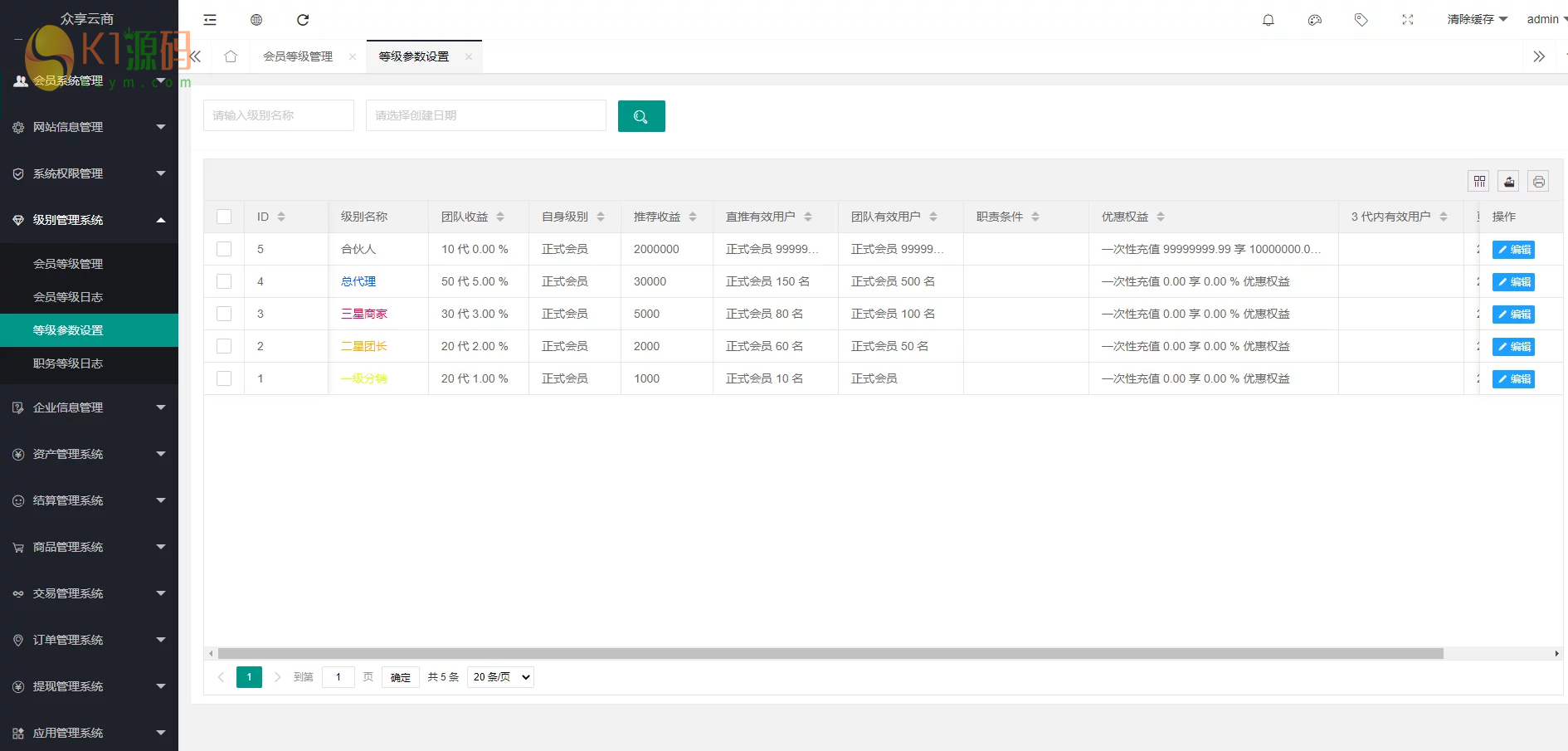Screen dimensions: 1568x751
Task: Select the checkbox for 合伙人 row
Action: [x=224, y=249]
